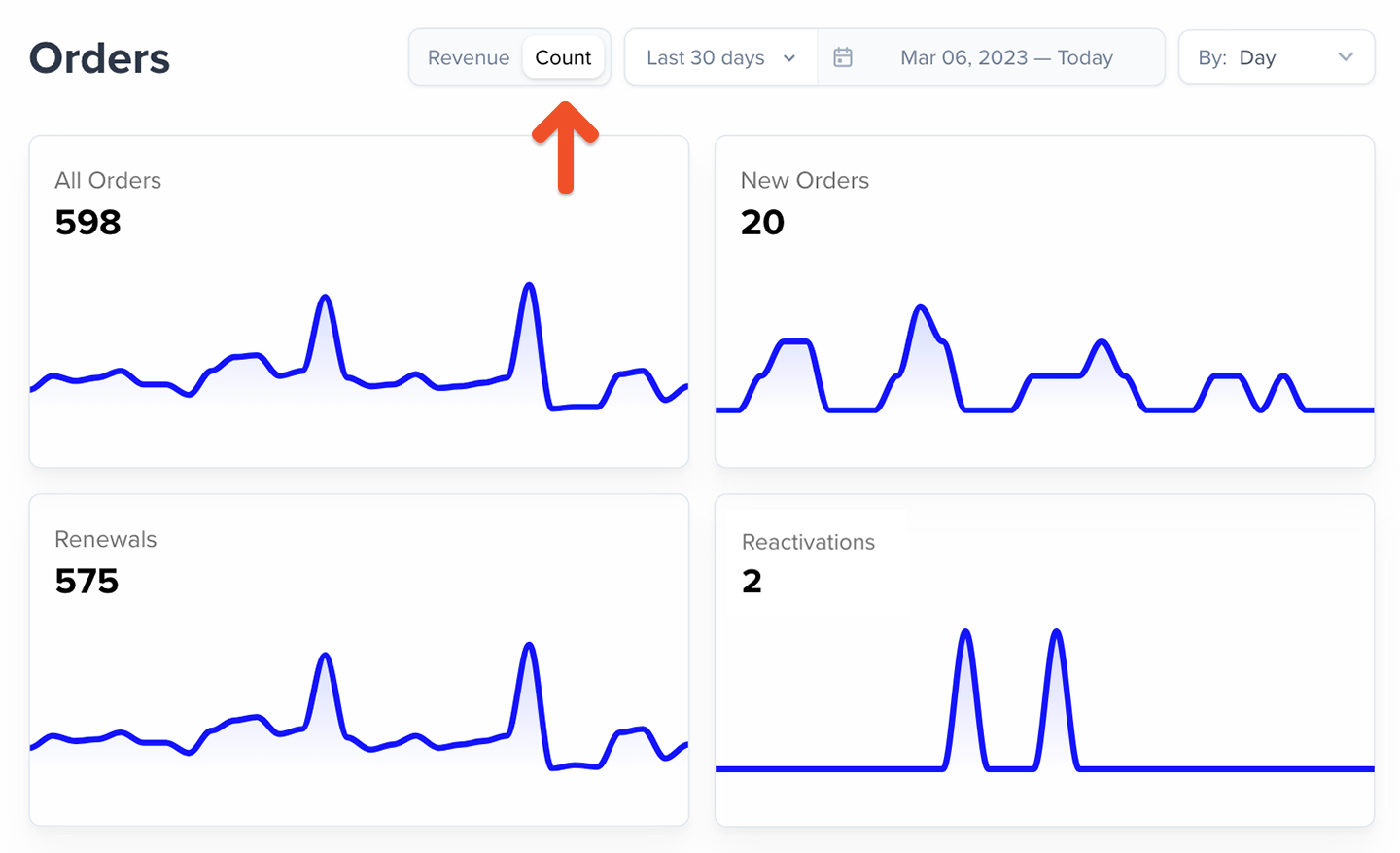Click the Mar 06, 2023 — Today date range
This screenshot has height=853, width=1400.
(1006, 57)
